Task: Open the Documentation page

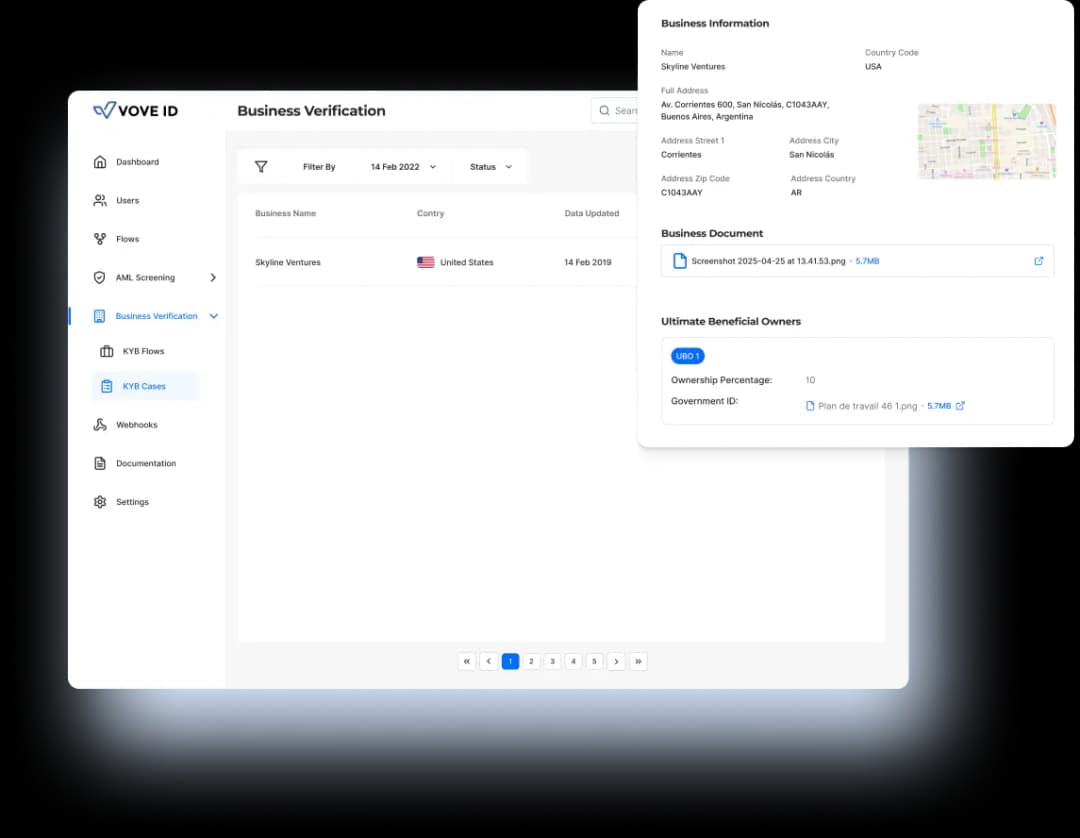Action: (137, 463)
